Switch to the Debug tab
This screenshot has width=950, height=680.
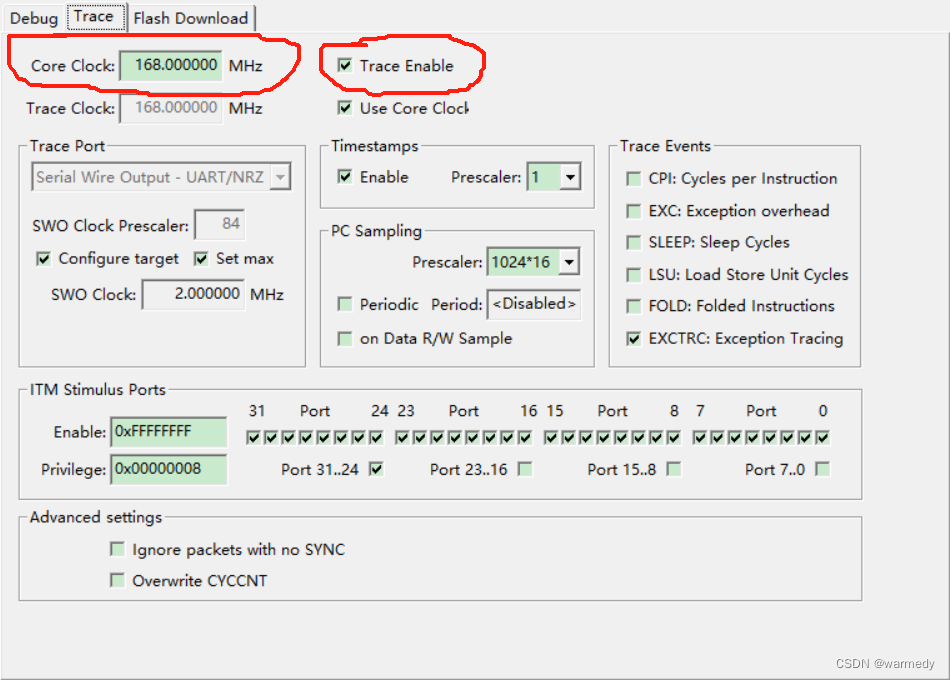tap(32, 17)
